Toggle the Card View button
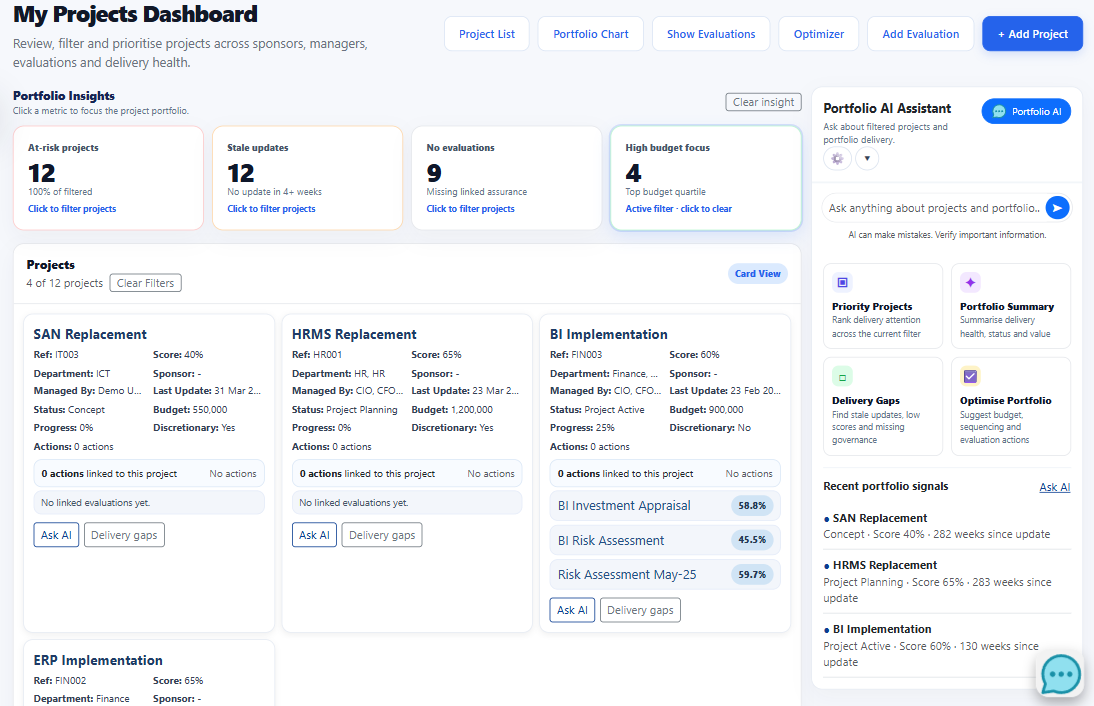The width and height of the screenshot is (1094, 706). 757,273
